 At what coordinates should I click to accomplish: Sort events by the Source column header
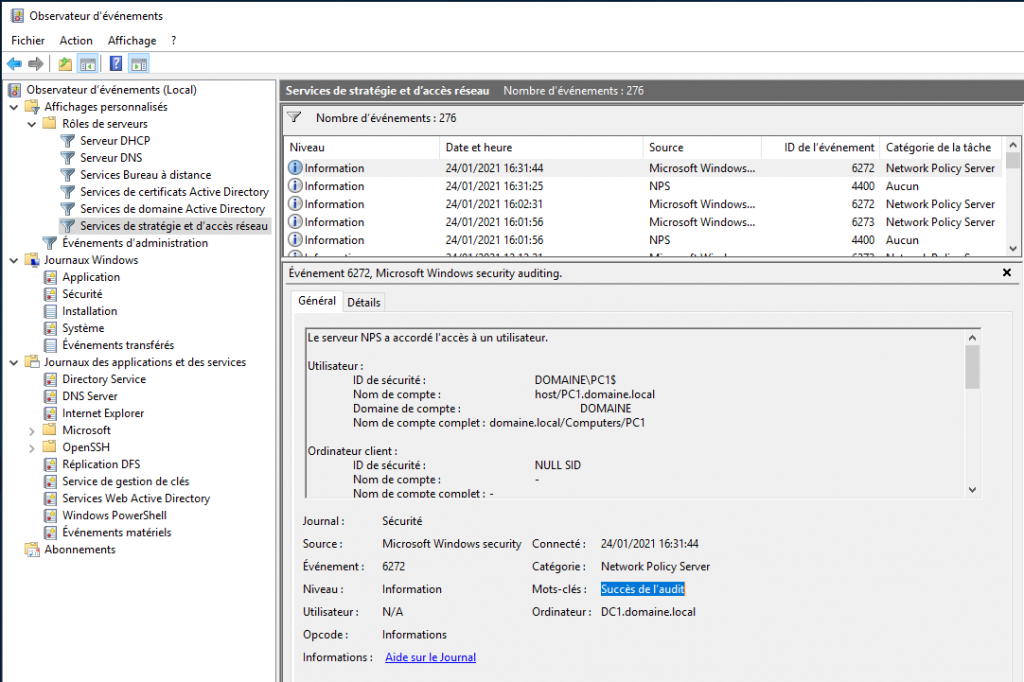point(702,148)
